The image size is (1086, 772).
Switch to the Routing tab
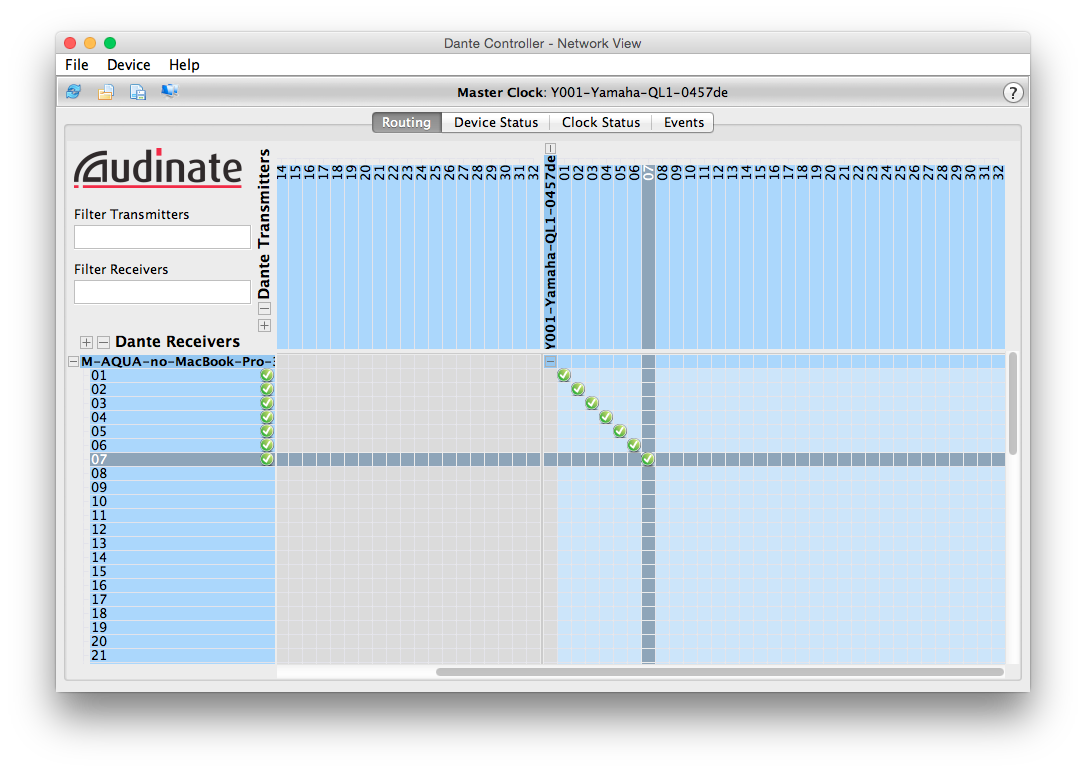pyautogui.click(x=407, y=123)
